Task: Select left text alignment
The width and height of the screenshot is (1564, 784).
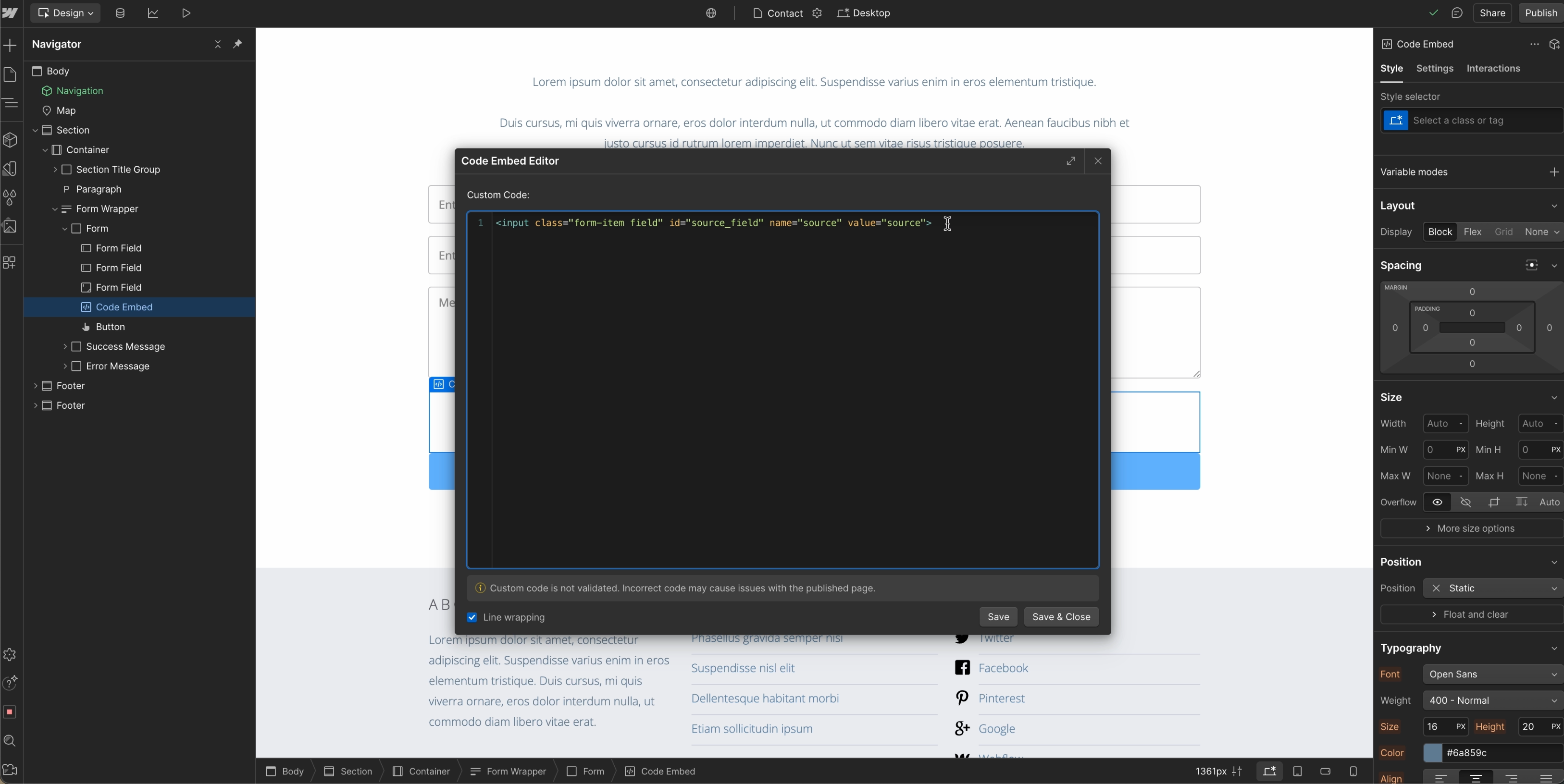Action: (x=1441, y=779)
